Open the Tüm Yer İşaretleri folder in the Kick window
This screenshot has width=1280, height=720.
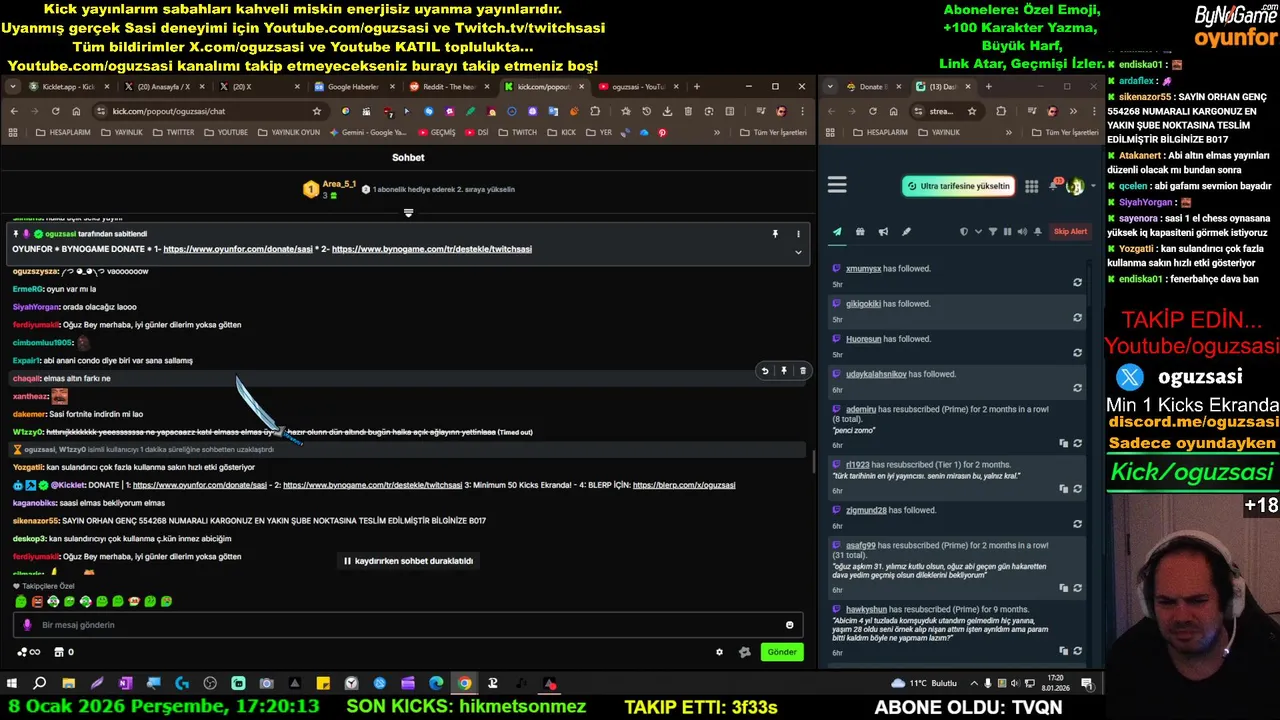point(773,132)
